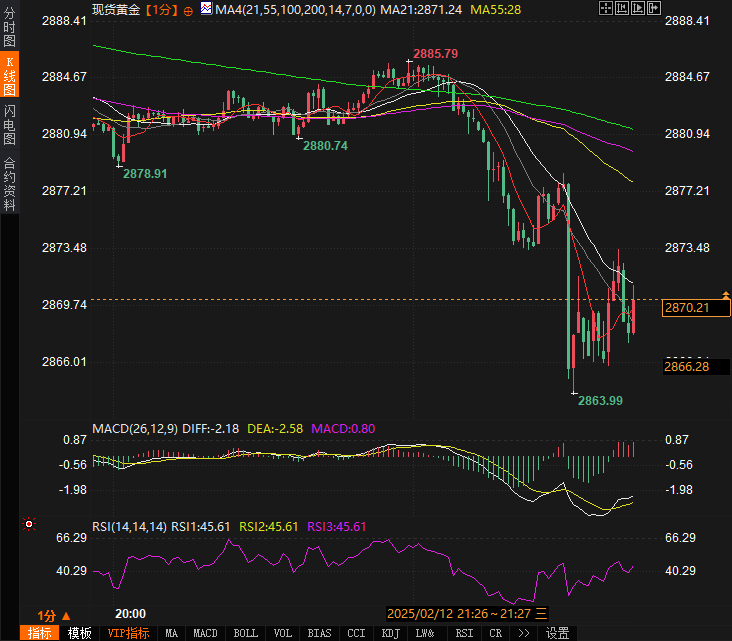Click the magenta MACD:0.80 value

[343, 429]
